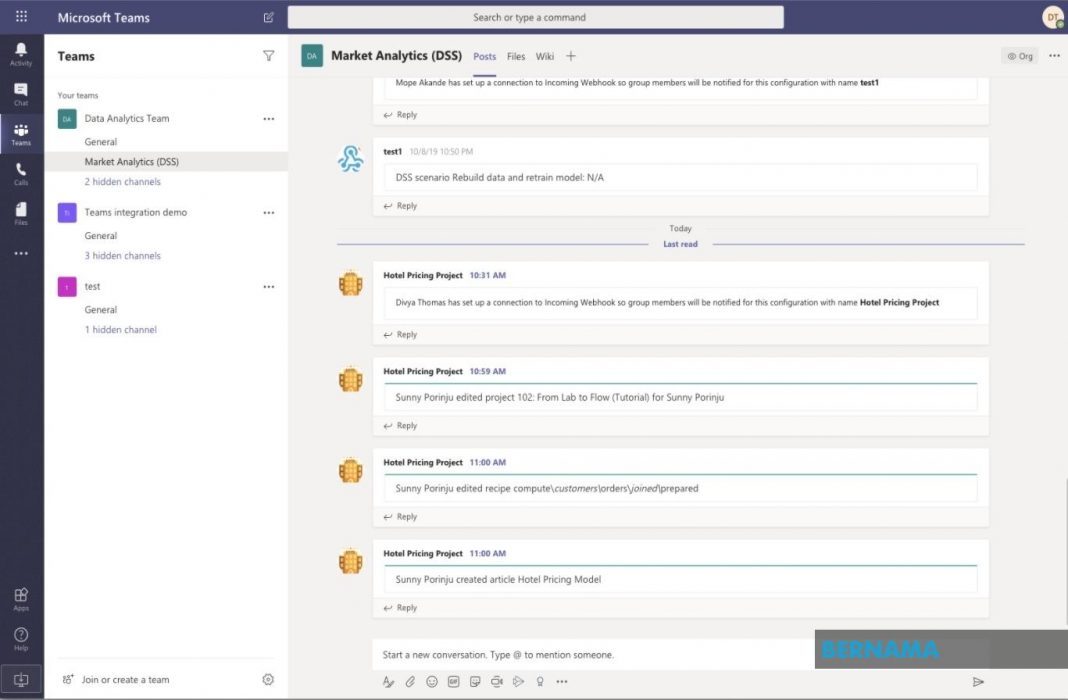Expand 2 hidden channels under Data Analytics
Viewport: 1068px width, 700px height.
coord(122,182)
